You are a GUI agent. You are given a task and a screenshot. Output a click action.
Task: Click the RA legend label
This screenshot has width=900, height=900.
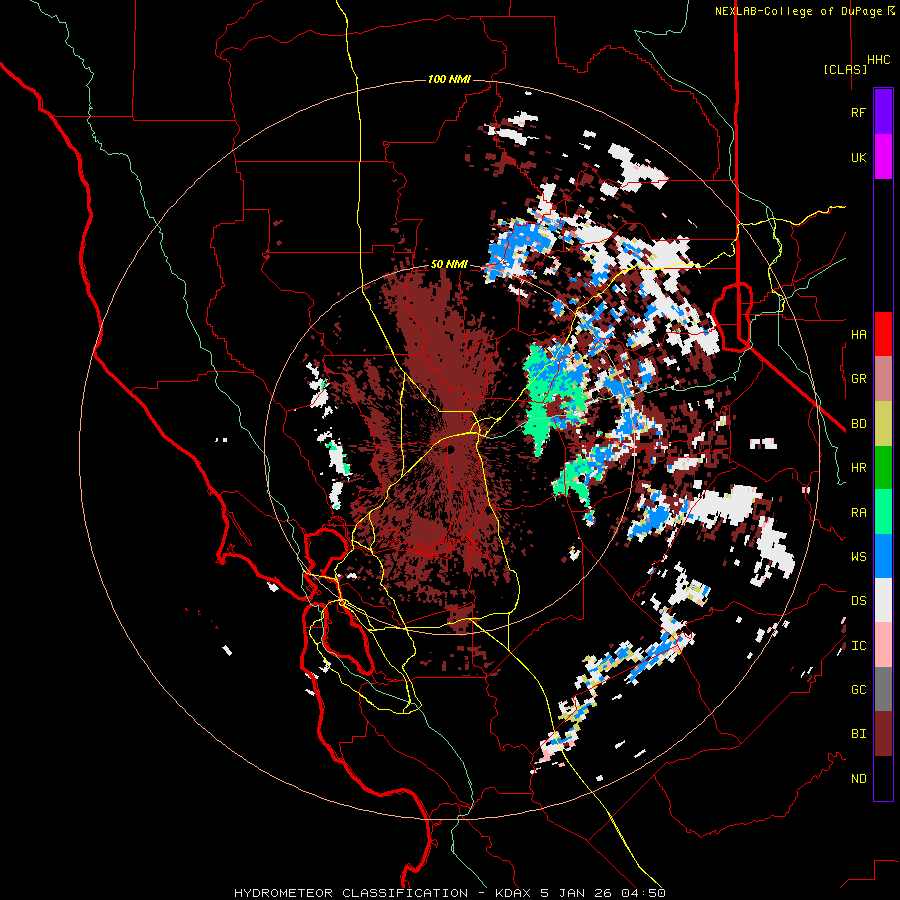858,513
